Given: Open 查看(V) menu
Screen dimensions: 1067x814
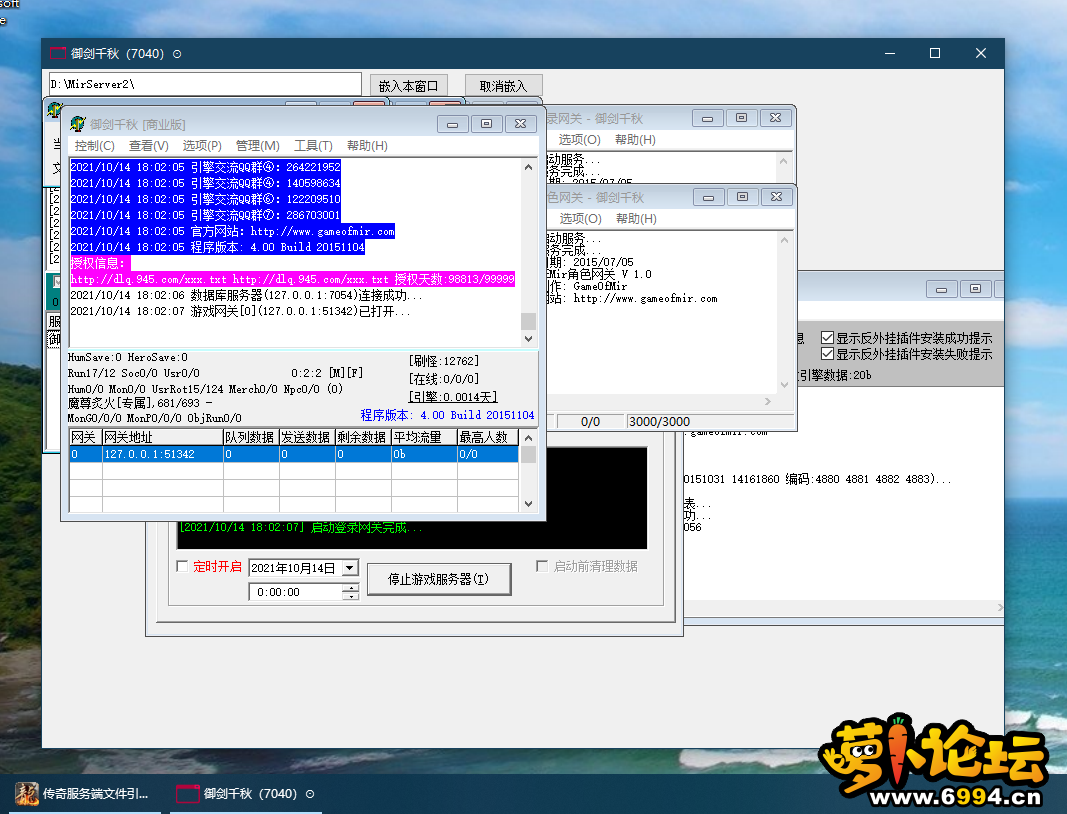Looking at the screenshot, I should [148, 146].
